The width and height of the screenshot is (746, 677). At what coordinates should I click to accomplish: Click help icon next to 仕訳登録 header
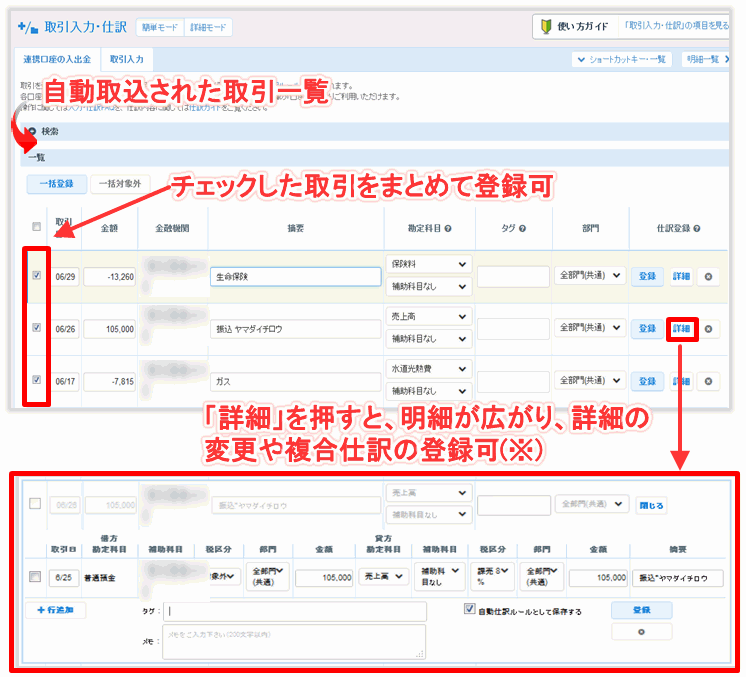697,229
